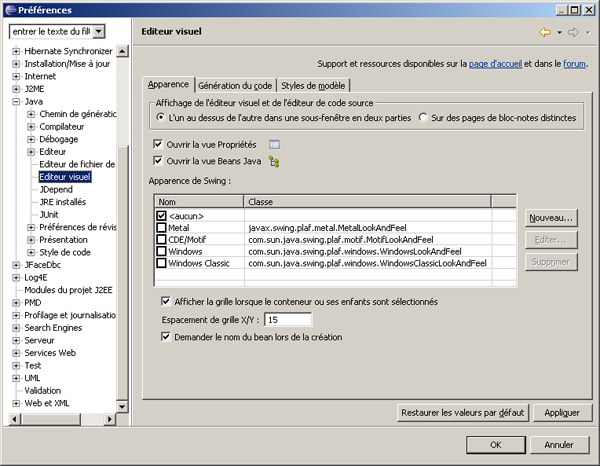This screenshot has height=466, width=600.
Task: Click the Nouveau... button
Action: (551, 218)
